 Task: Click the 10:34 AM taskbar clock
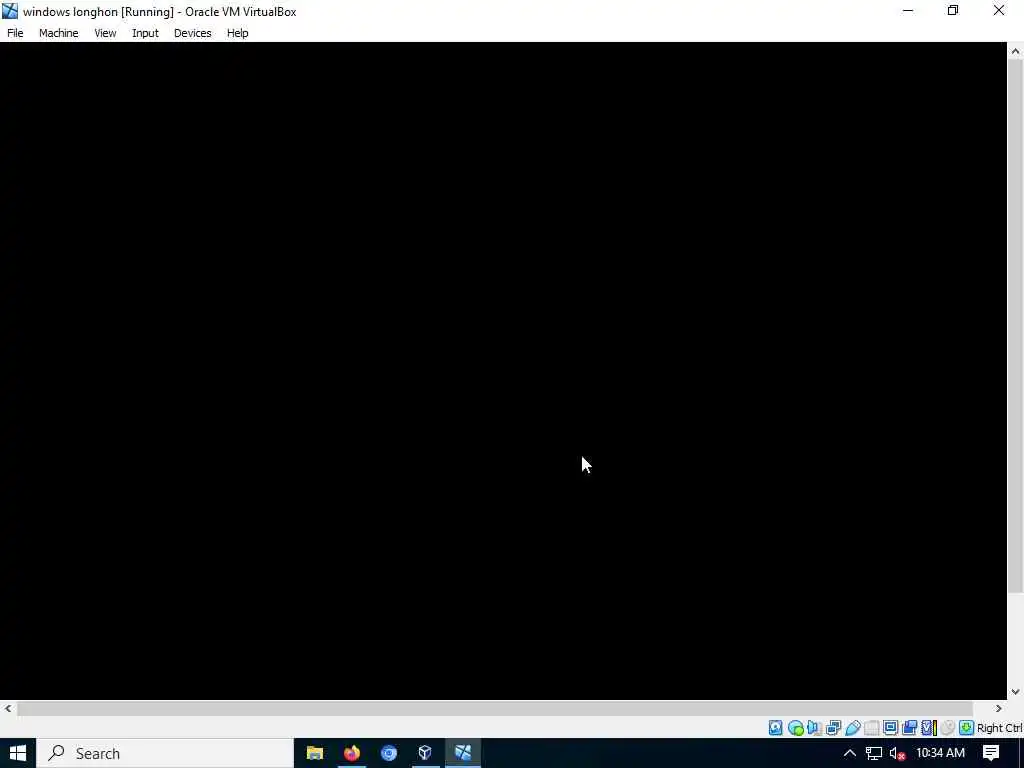pos(940,753)
